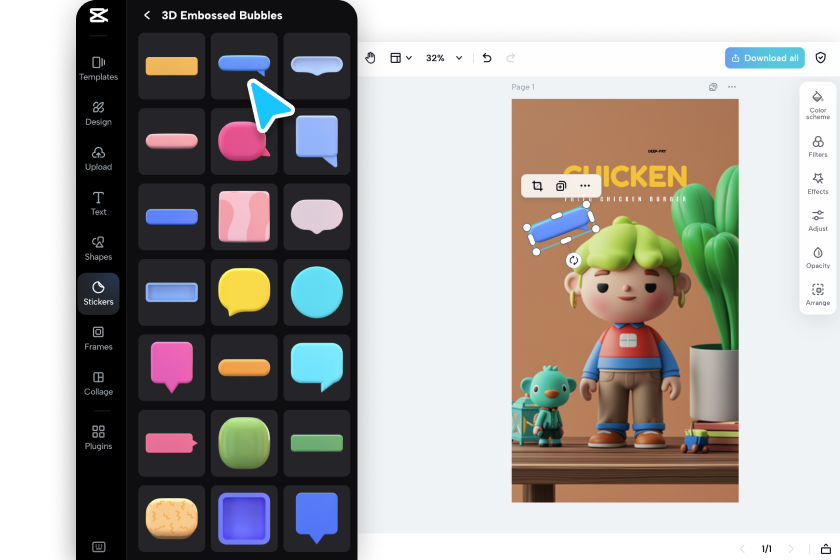This screenshot has height=560, width=840.
Task: Add the magenta rounded speech bubble sticker
Action: pos(244,141)
